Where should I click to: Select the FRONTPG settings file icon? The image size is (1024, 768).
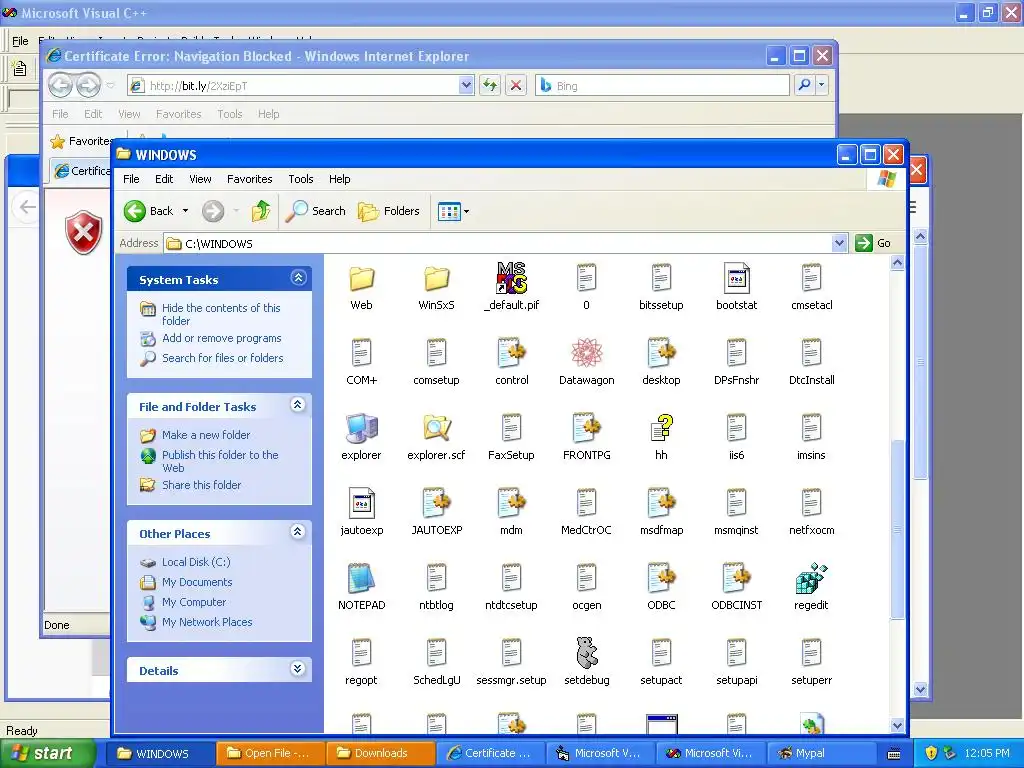point(586,428)
